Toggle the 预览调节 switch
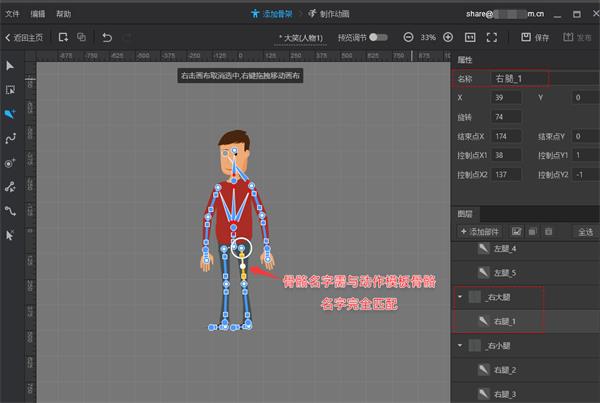Viewport: 600px width, 403px height. pos(378,37)
